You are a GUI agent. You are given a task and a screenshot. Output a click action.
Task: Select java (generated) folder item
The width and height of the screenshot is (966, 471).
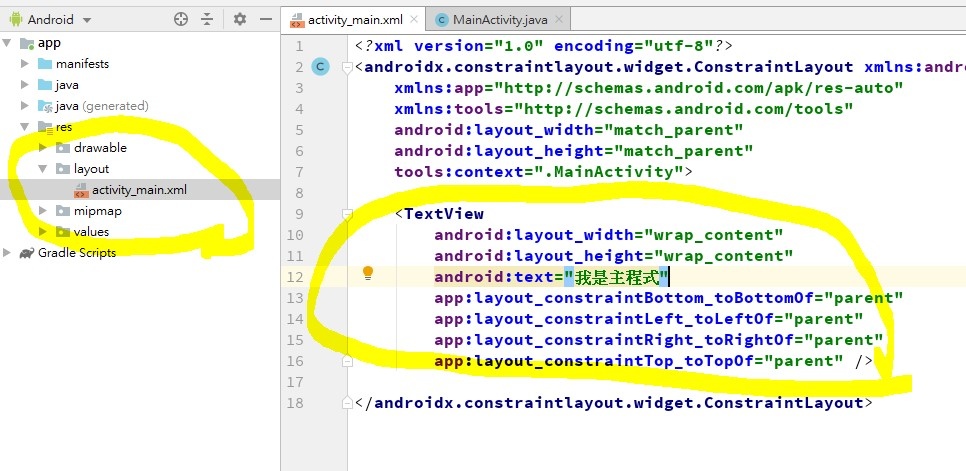pos(102,106)
